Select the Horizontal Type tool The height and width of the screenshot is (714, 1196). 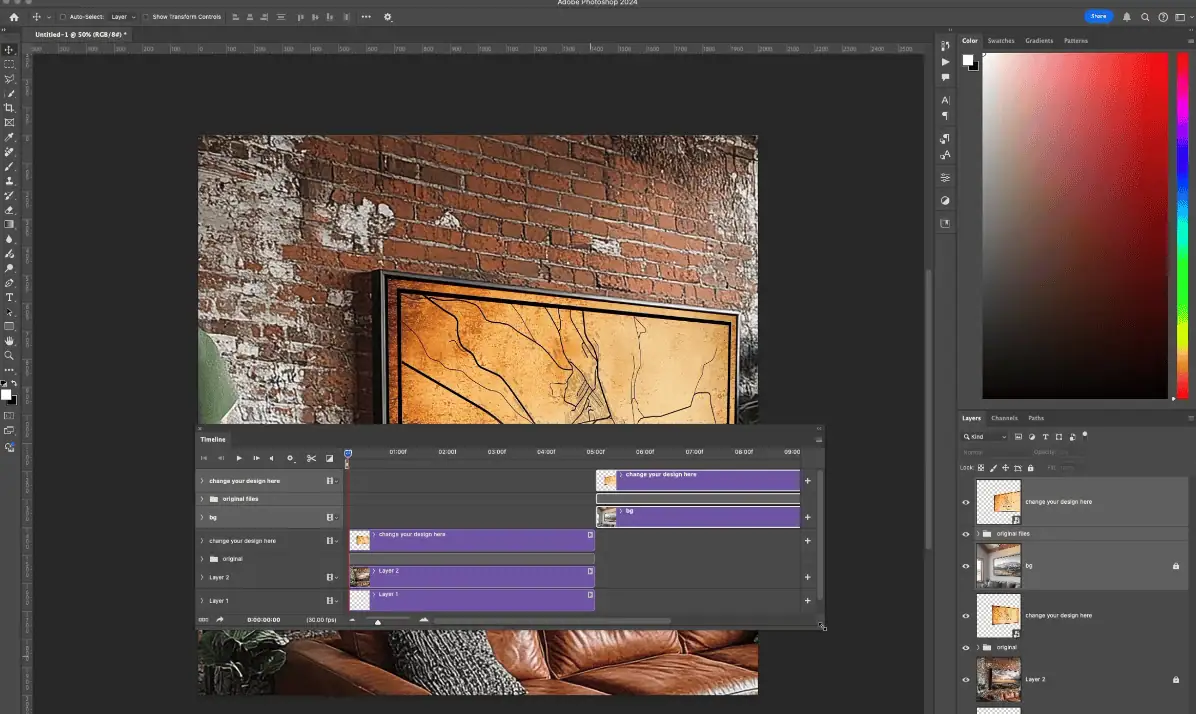[x=9, y=297]
